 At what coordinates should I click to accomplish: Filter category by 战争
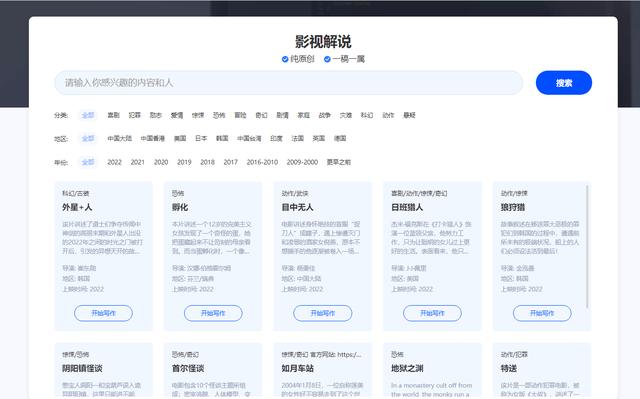pyautogui.click(x=324, y=115)
